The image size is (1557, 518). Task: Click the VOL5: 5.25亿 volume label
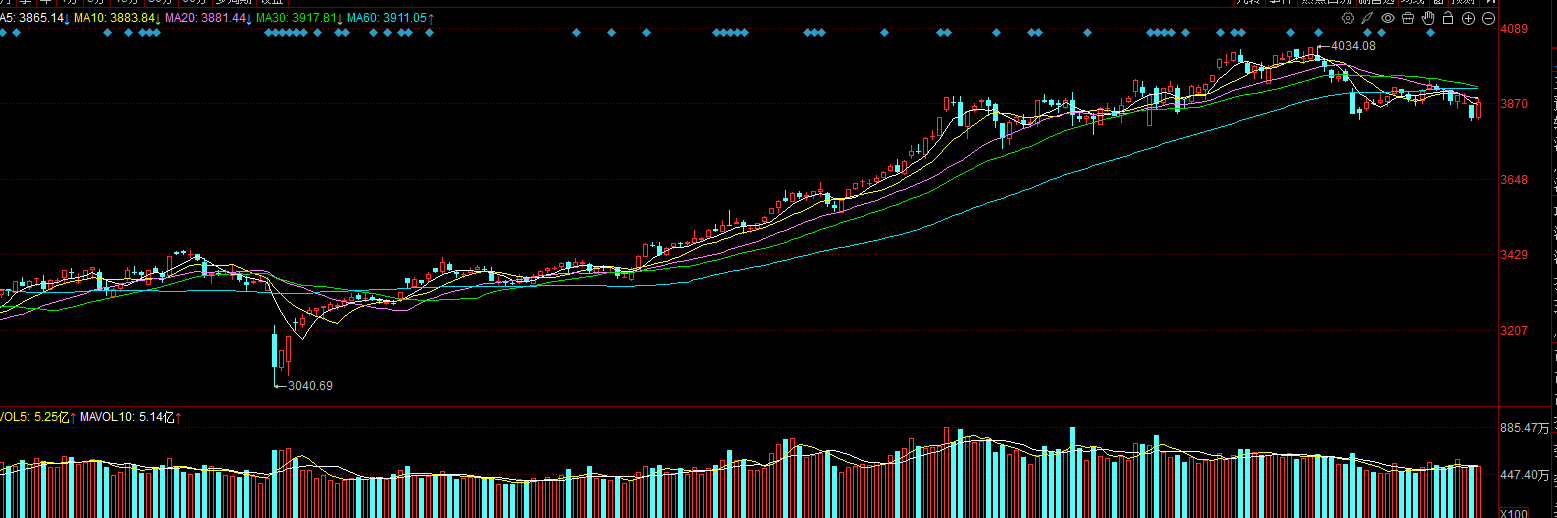coord(36,416)
